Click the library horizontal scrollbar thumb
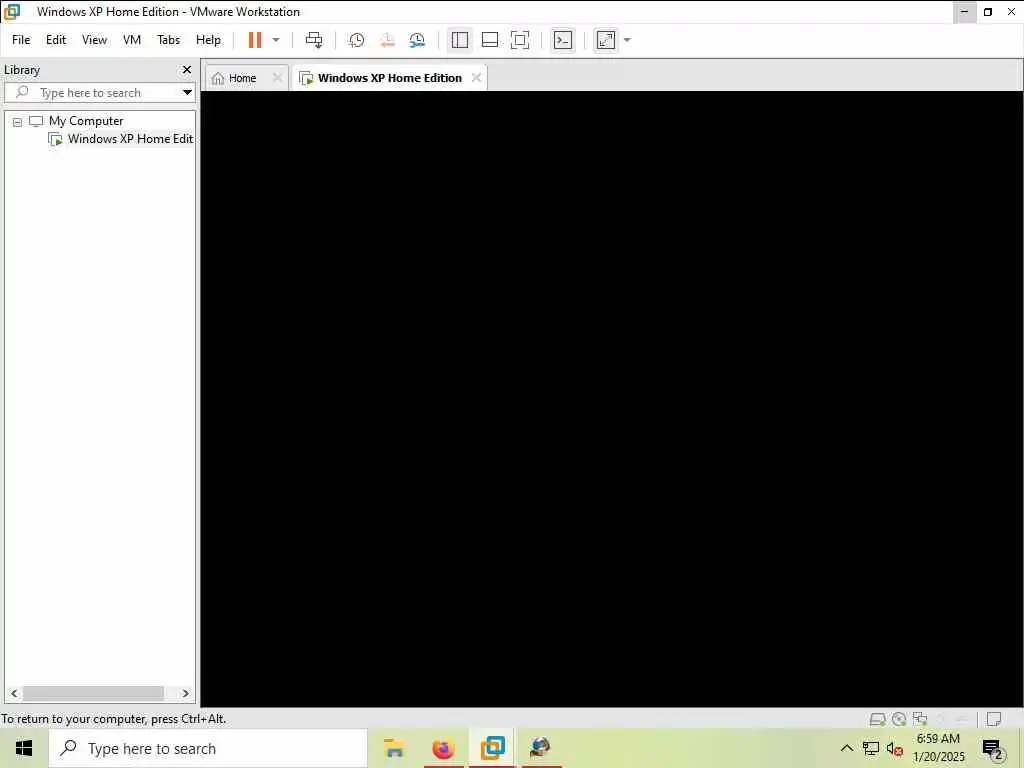Screen dimensions: 1024x768 point(93,694)
